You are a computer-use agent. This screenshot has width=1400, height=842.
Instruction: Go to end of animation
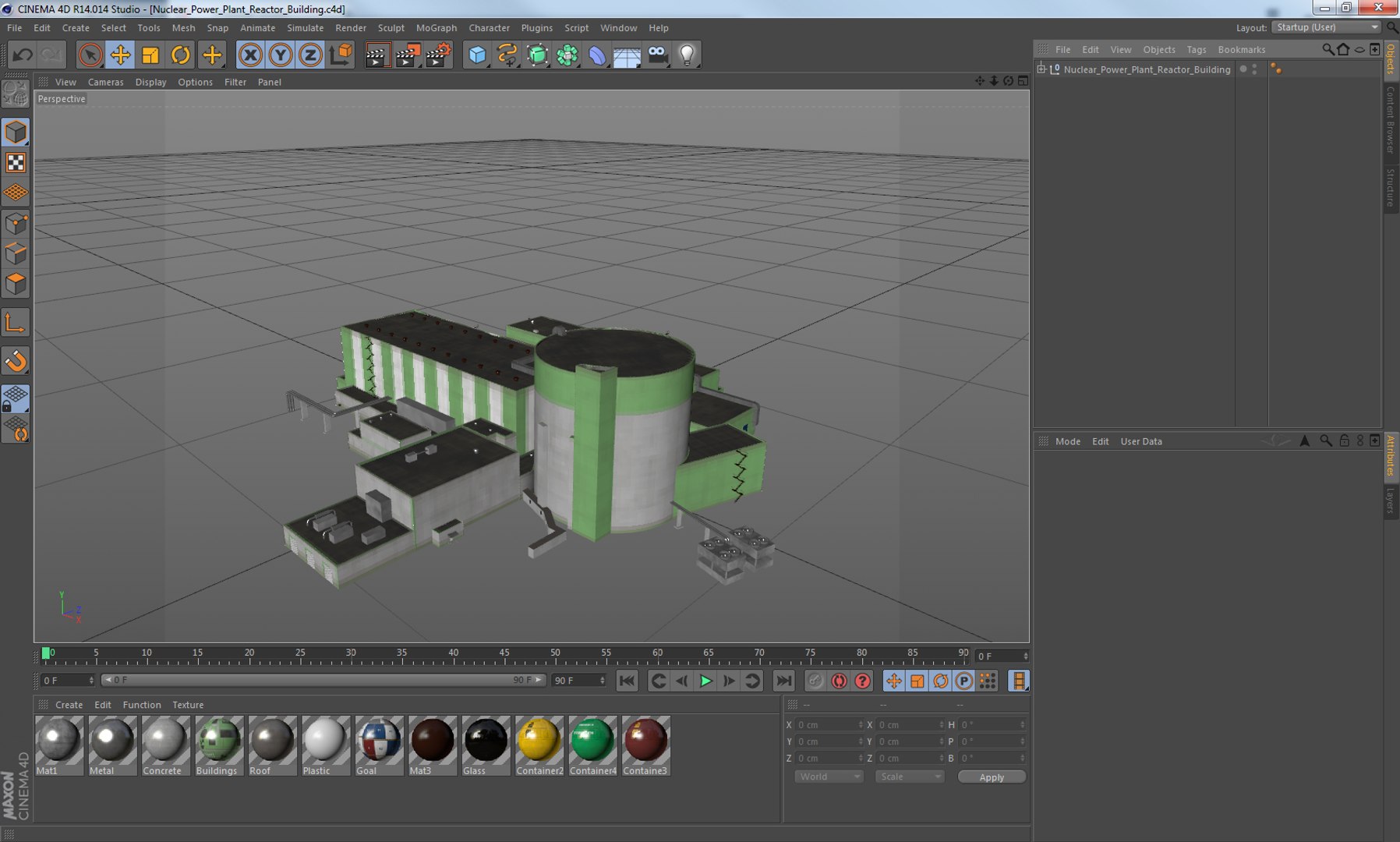783,681
